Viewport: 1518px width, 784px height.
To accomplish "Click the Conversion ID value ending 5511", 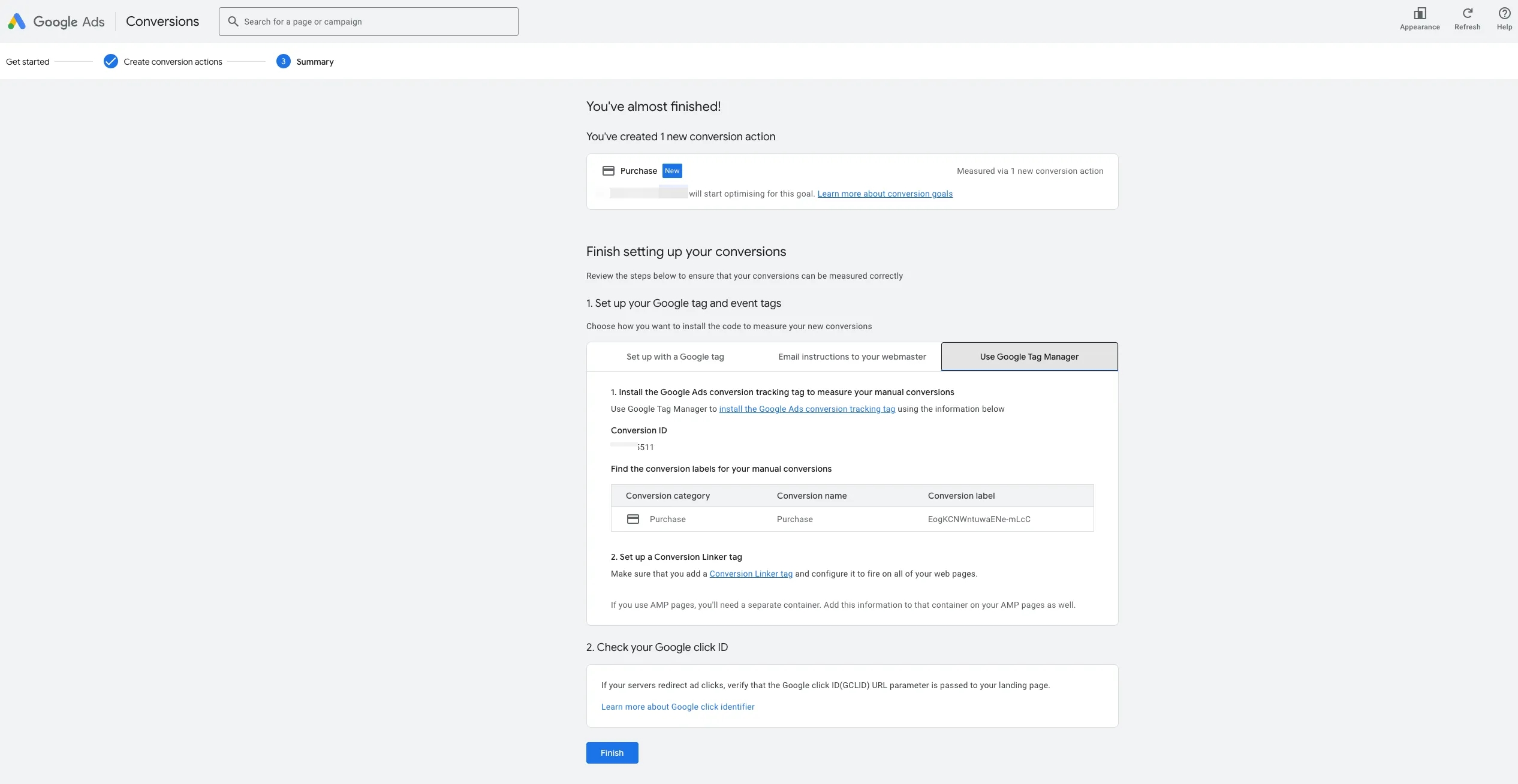I will pyautogui.click(x=632, y=447).
